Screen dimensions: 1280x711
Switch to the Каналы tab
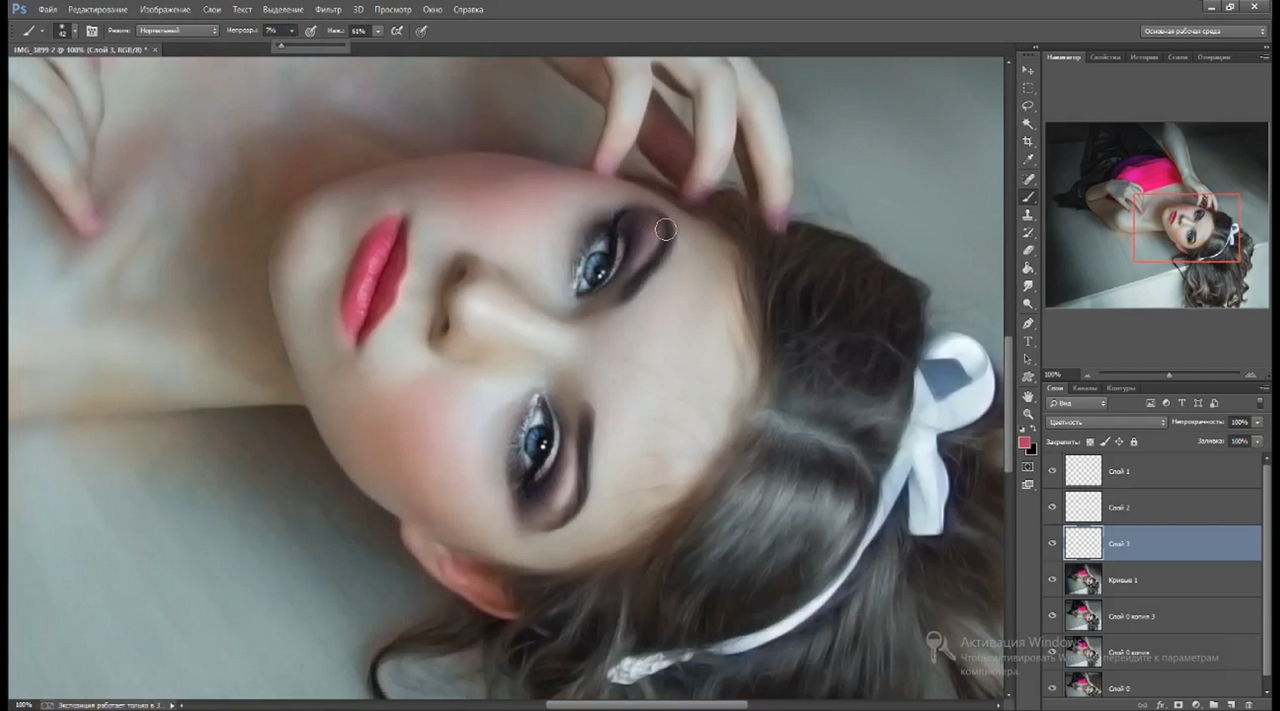[x=1084, y=388]
